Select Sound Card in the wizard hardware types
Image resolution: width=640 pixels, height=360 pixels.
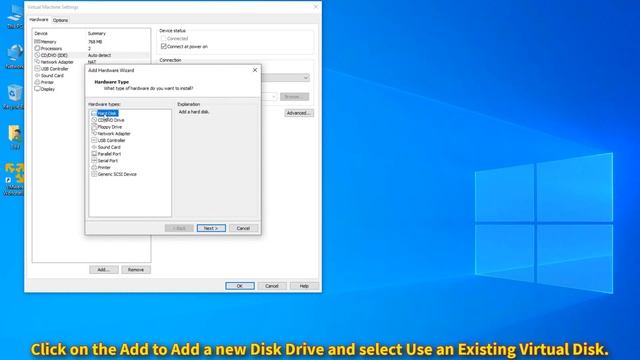(x=106, y=147)
